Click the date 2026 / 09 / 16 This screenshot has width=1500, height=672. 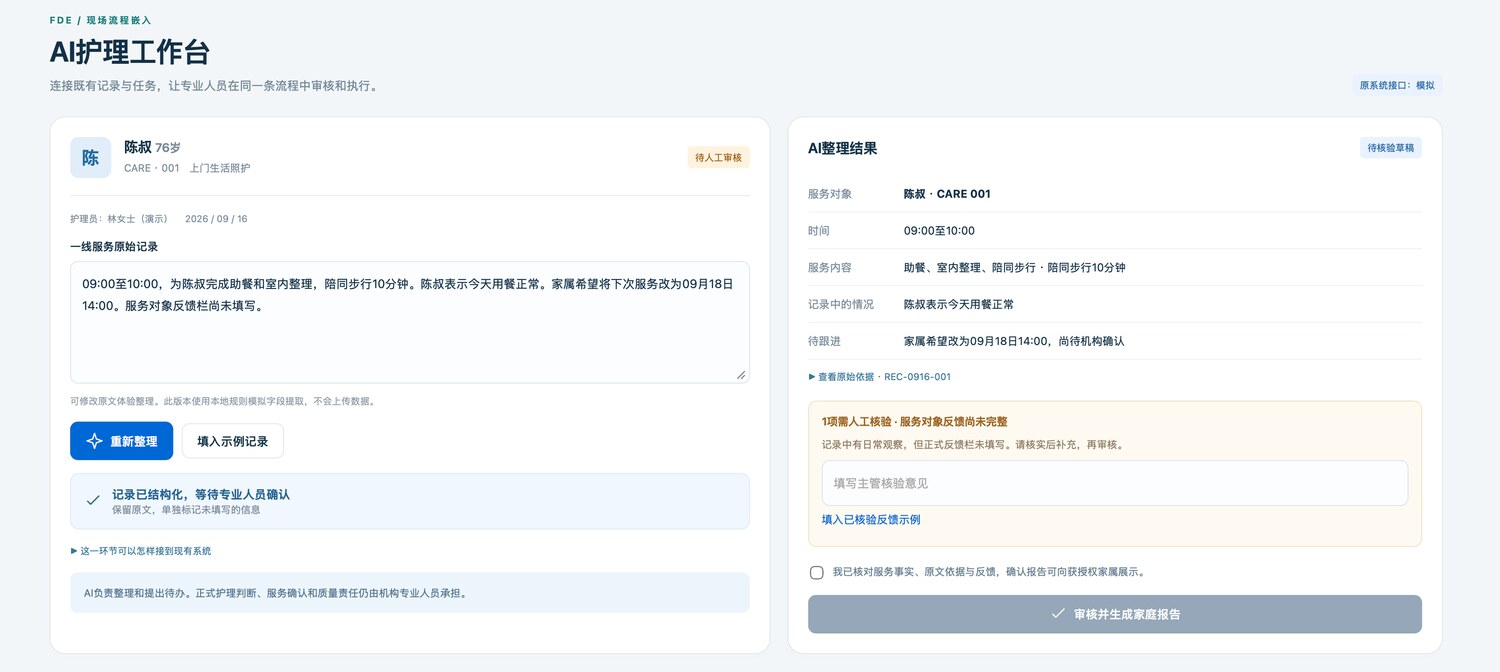(x=216, y=218)
